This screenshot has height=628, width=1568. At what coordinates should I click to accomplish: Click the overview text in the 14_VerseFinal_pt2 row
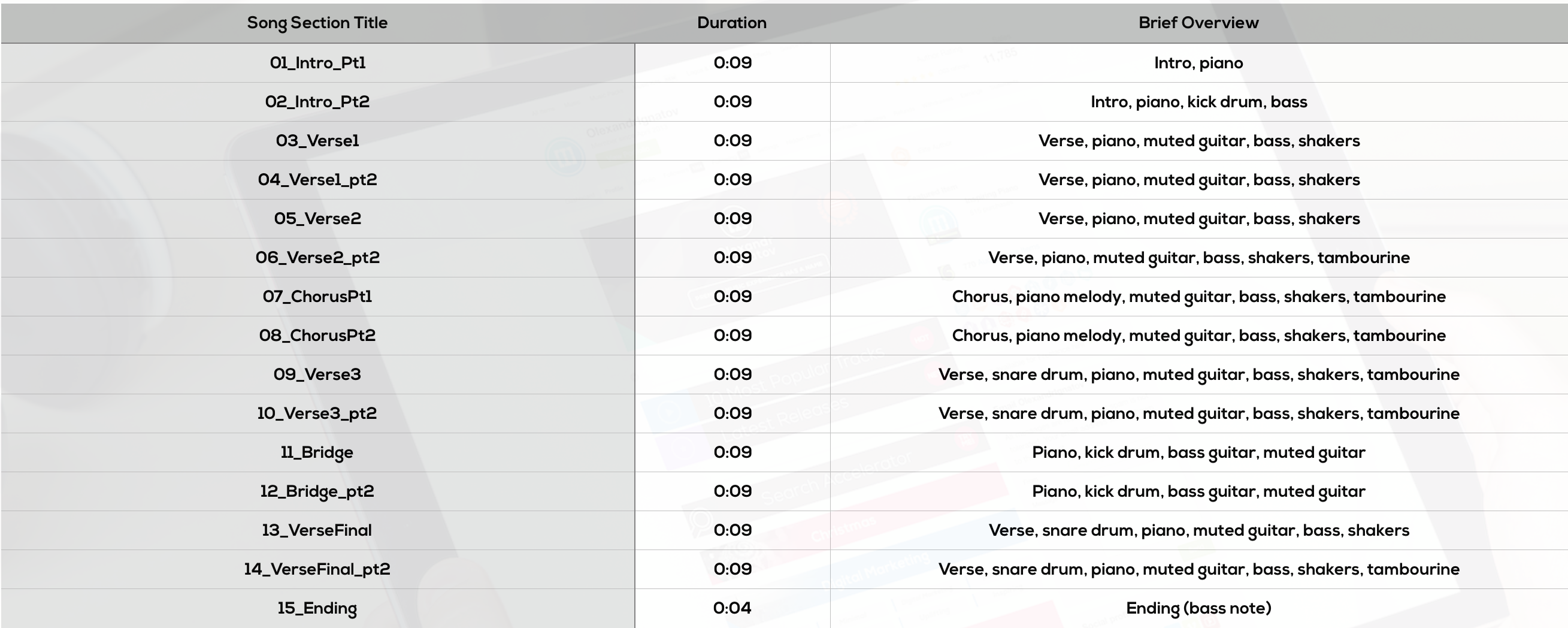pos(1198,570)
